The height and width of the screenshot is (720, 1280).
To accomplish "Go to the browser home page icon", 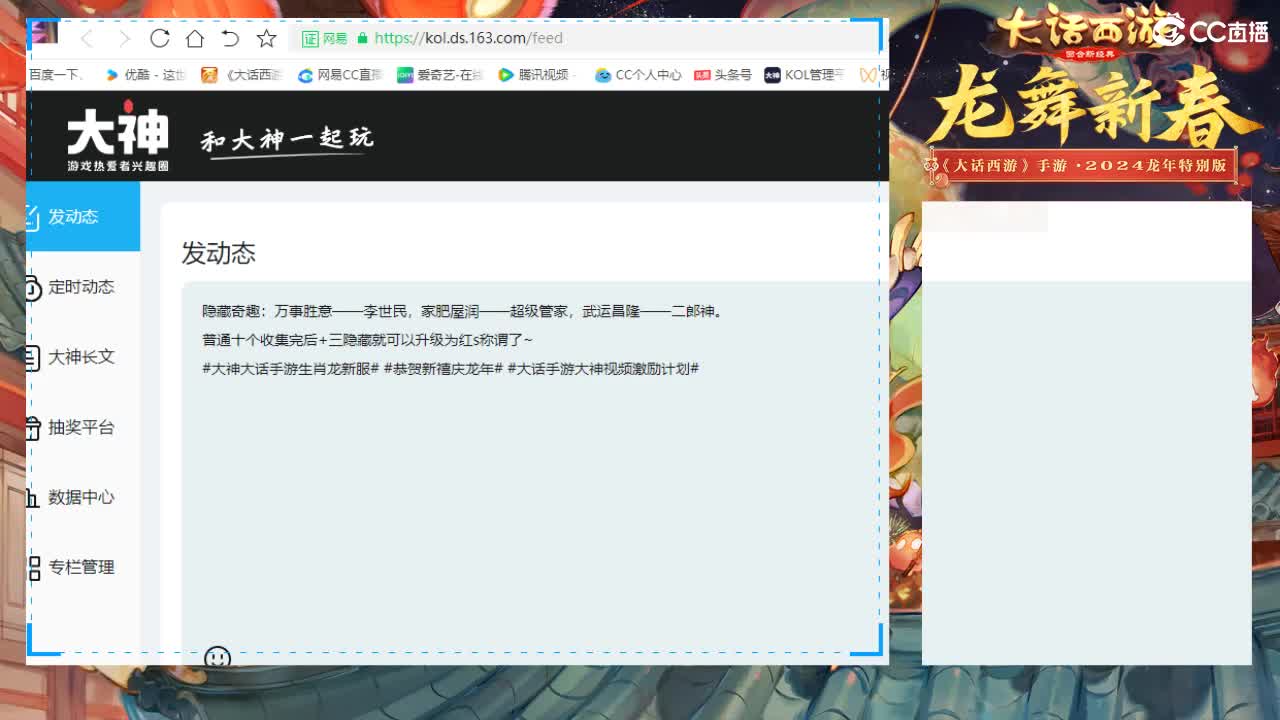I will tap(195, 38).
